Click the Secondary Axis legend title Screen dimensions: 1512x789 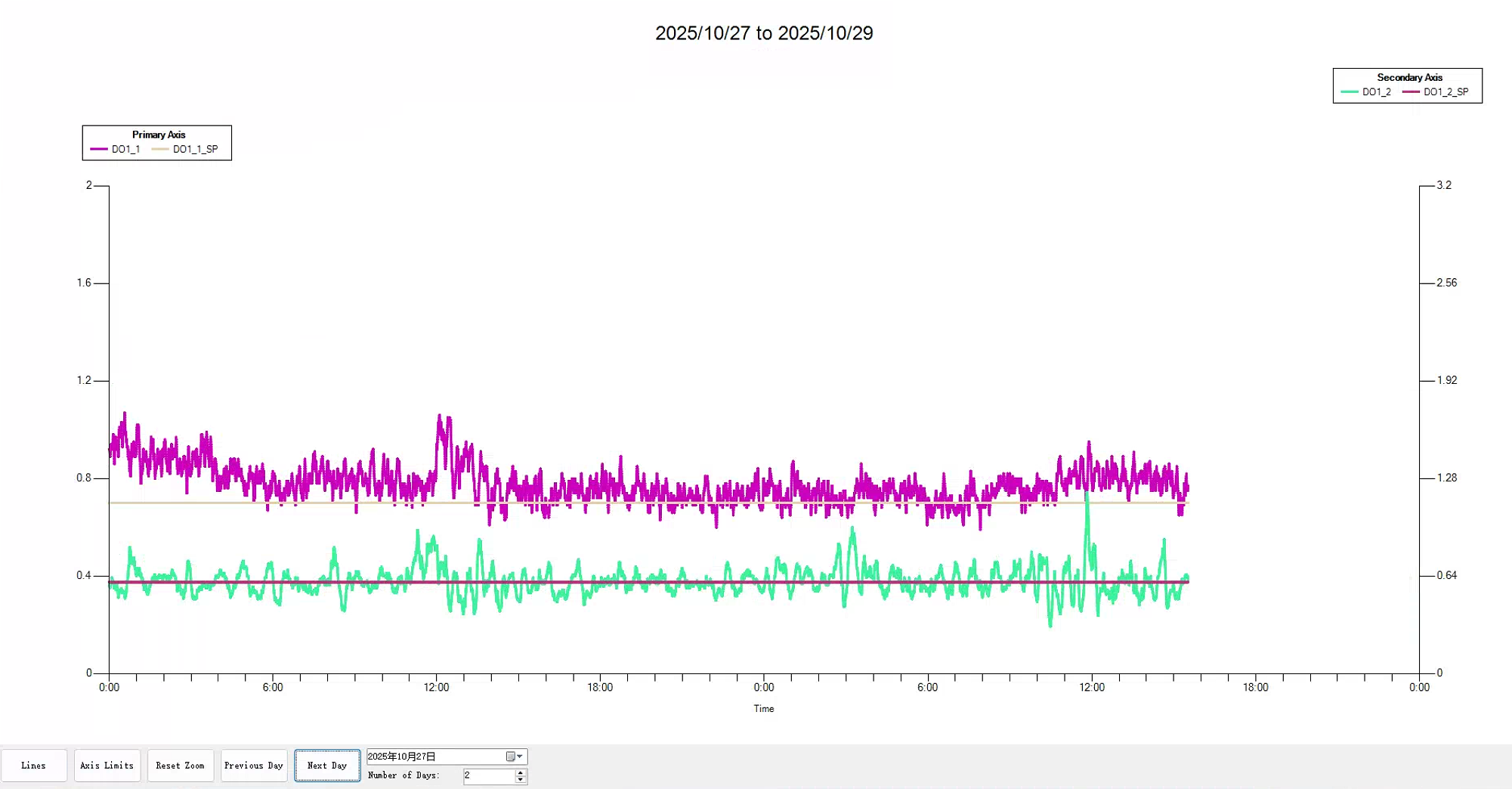click(x=1409, y=77)
